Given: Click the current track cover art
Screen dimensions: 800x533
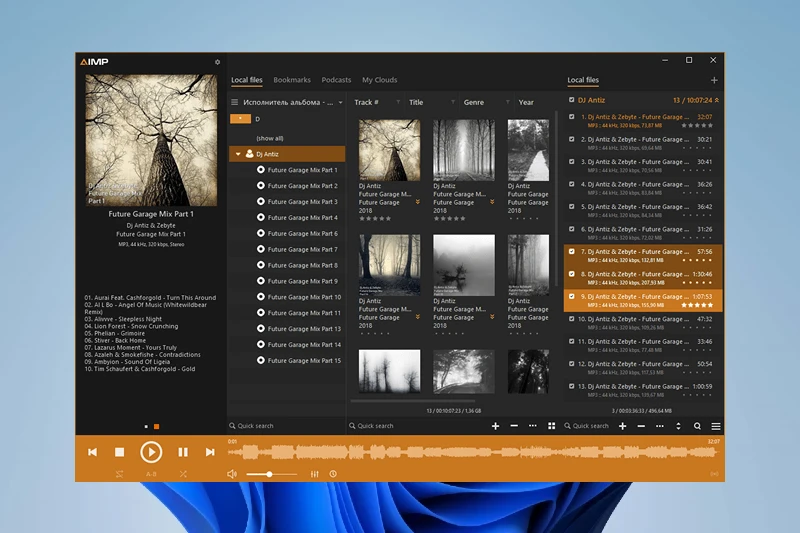Looking at the screenshot, I should pyautogui.click(x=151, y=140).
